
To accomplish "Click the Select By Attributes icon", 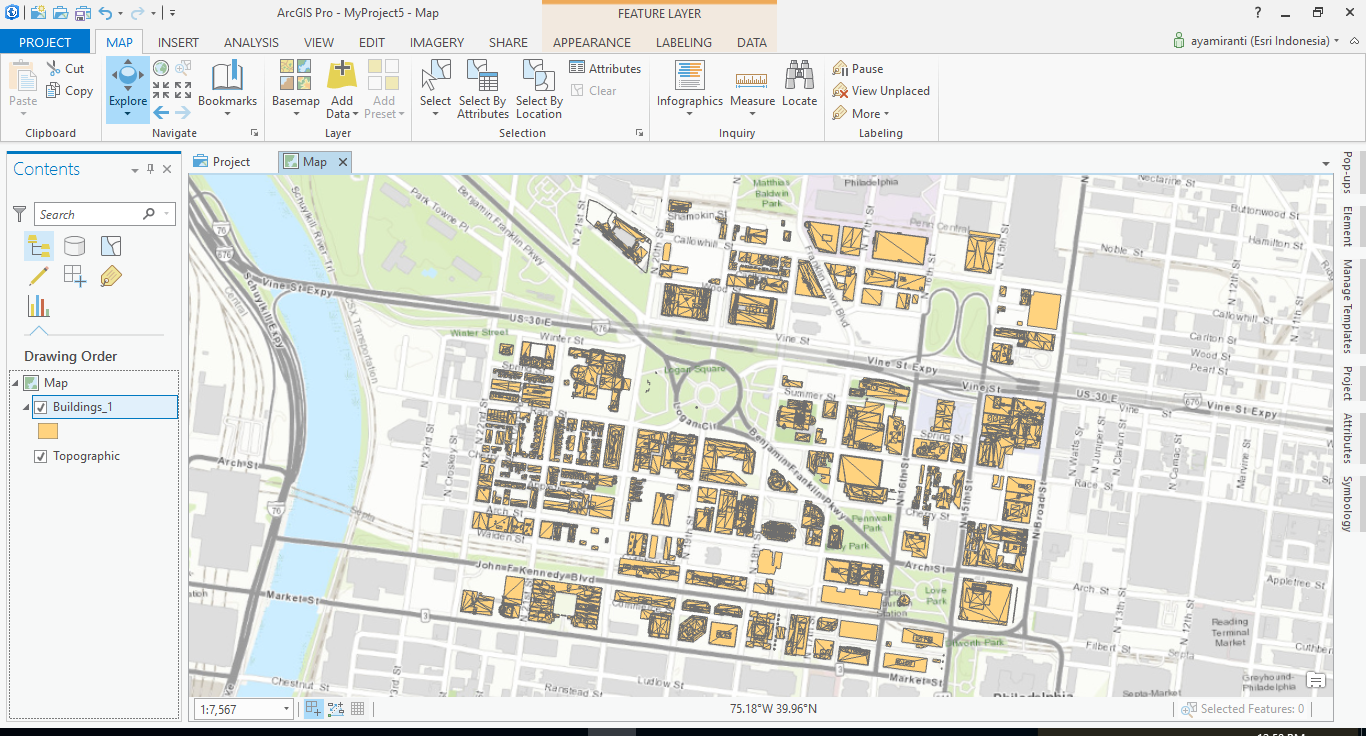I will coord(483,75).
